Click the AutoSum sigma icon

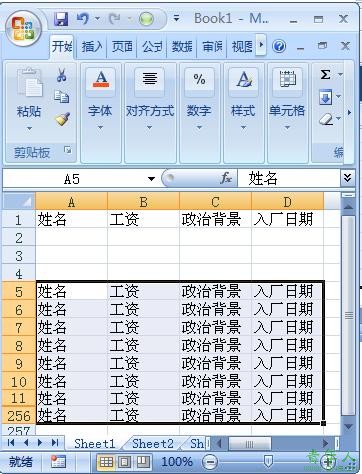click(x=325, y=74)
